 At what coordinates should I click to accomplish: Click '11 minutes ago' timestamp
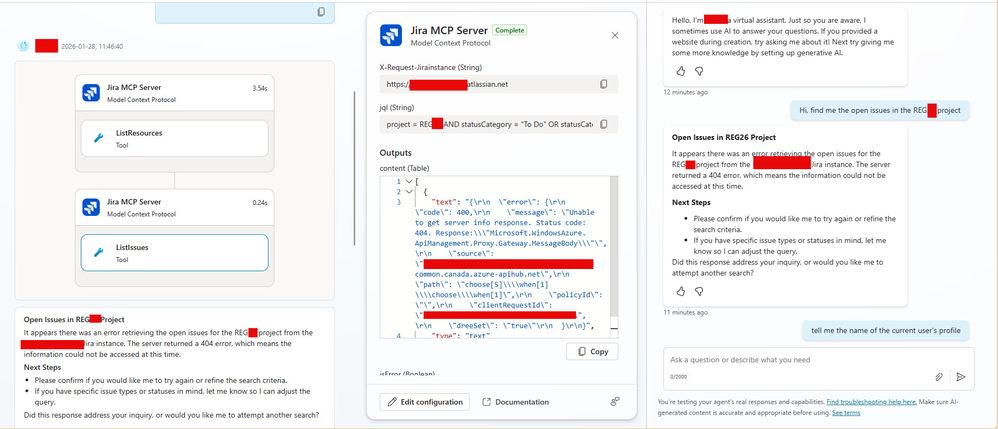click(685, 313)
